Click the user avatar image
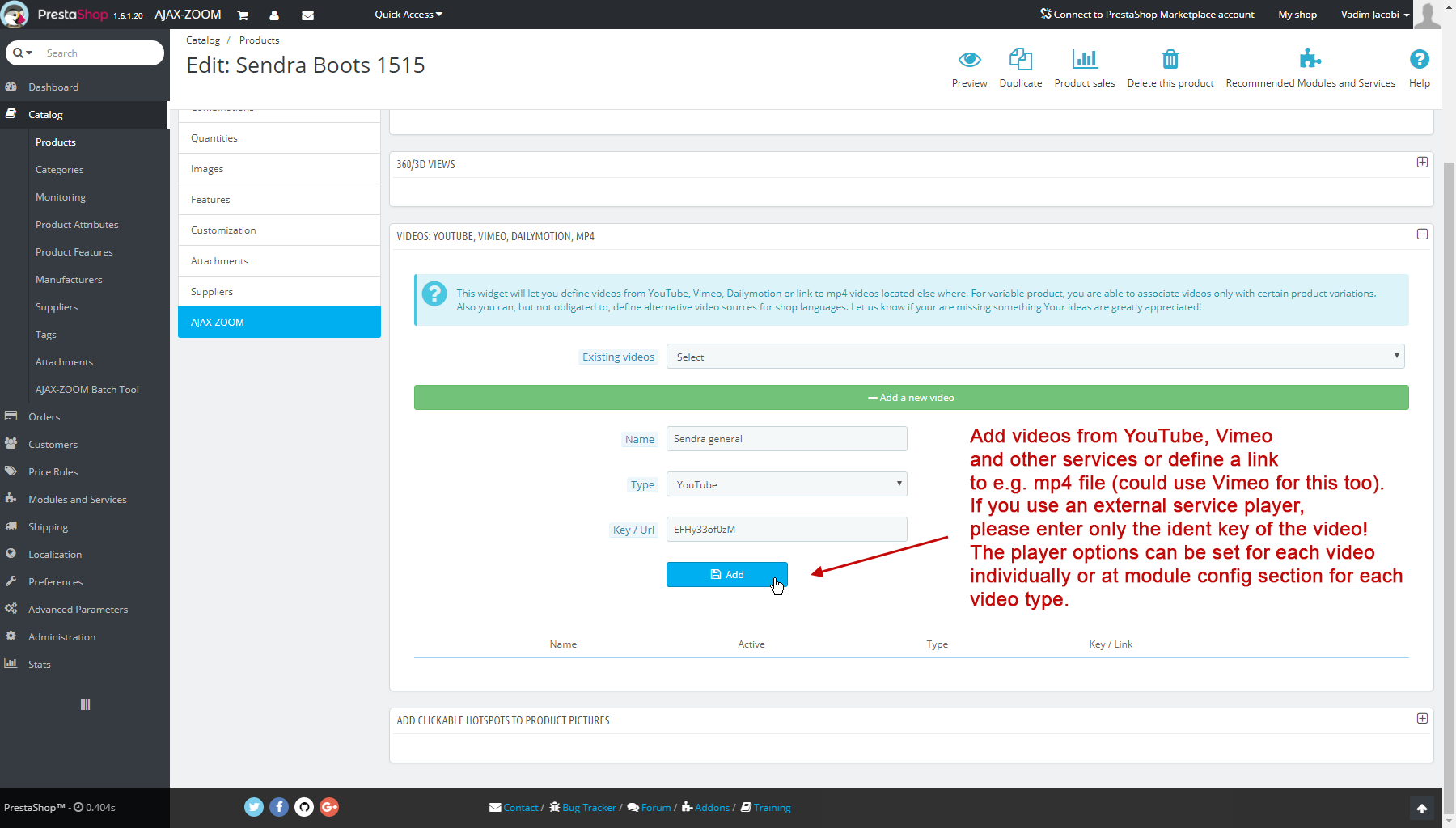The height and width of the screenshot is (828, 1456). point(1428,15)
